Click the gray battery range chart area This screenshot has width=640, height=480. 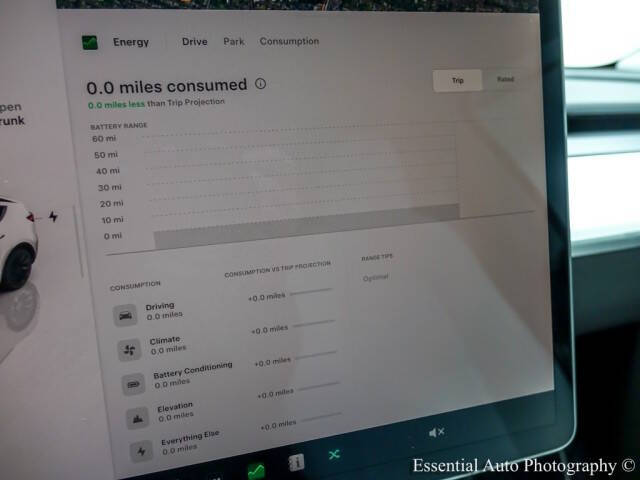[307, 226]
